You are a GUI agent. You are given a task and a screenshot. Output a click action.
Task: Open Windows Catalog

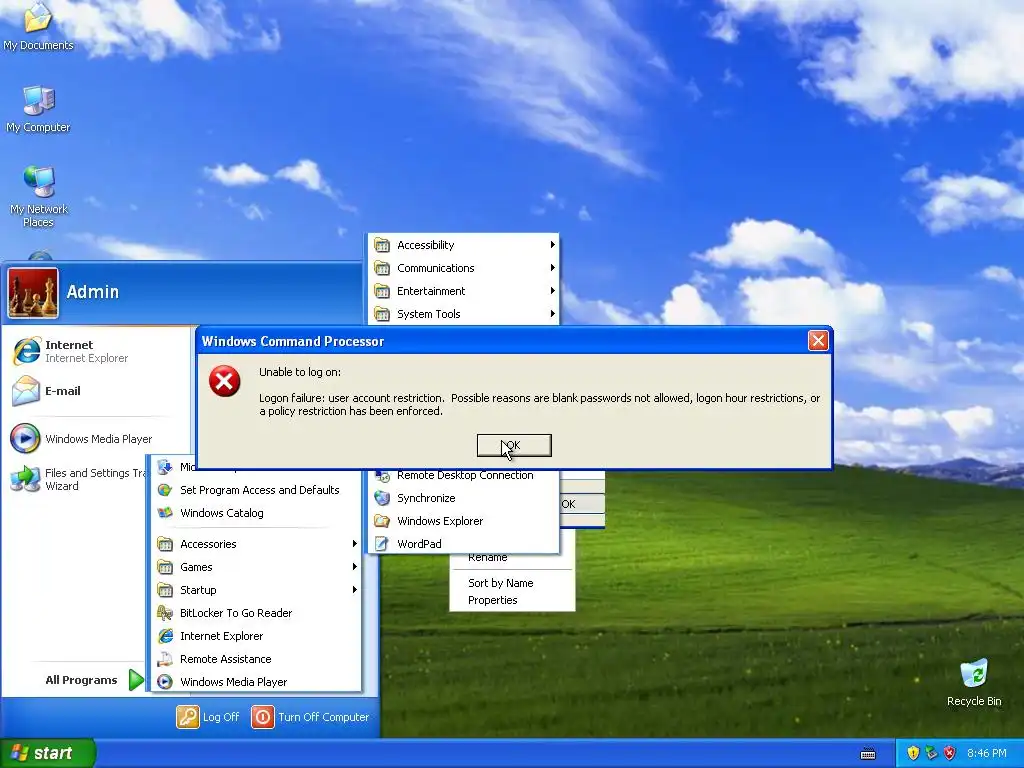point(257,513)
